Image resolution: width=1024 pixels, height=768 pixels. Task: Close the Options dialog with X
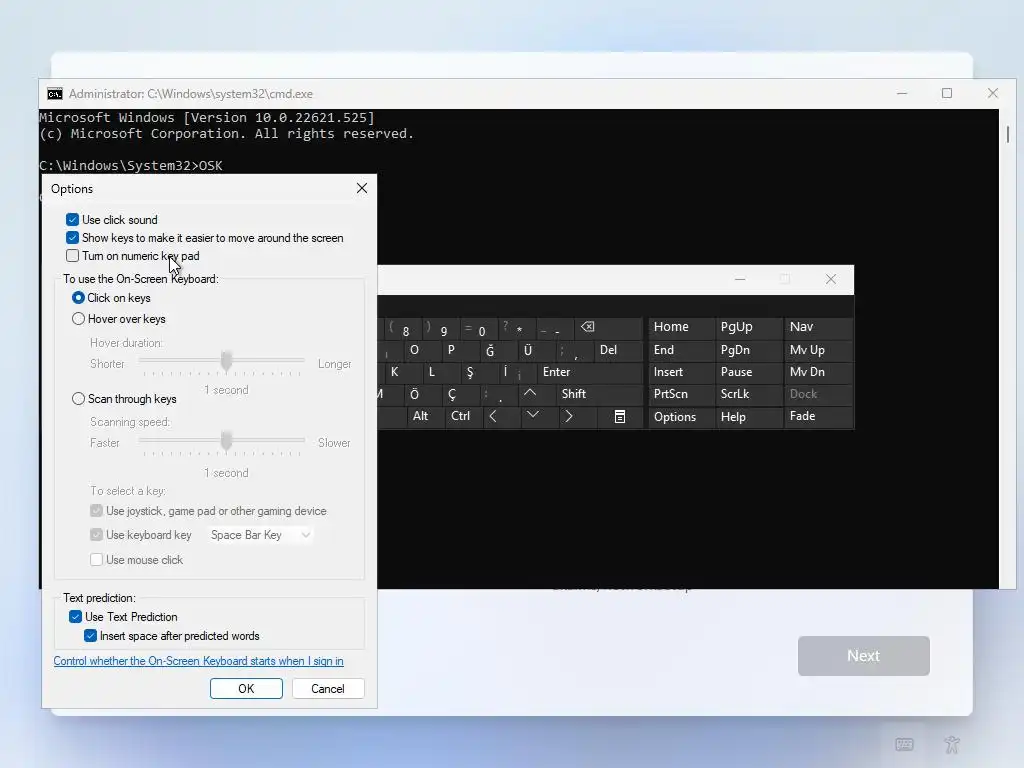(362, 188)
